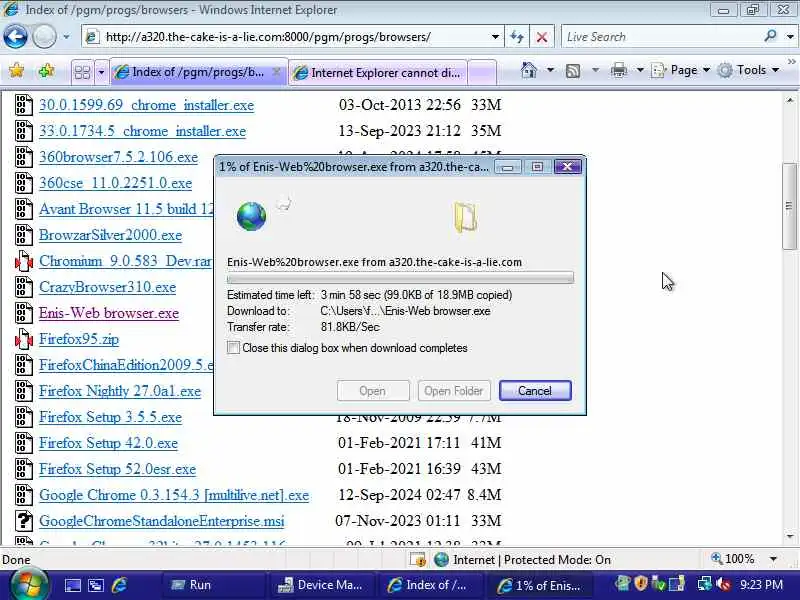Click the binary file icon beside CrazyBrowser310.exe
The height and width of the screenshot is (600, 800).
click(23, 287)
